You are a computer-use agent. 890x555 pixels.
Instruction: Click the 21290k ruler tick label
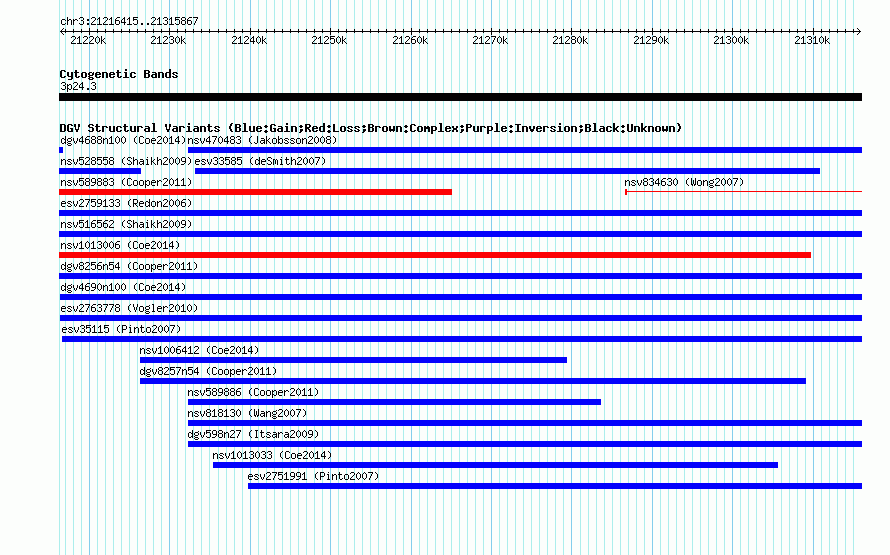coord(651,40)
